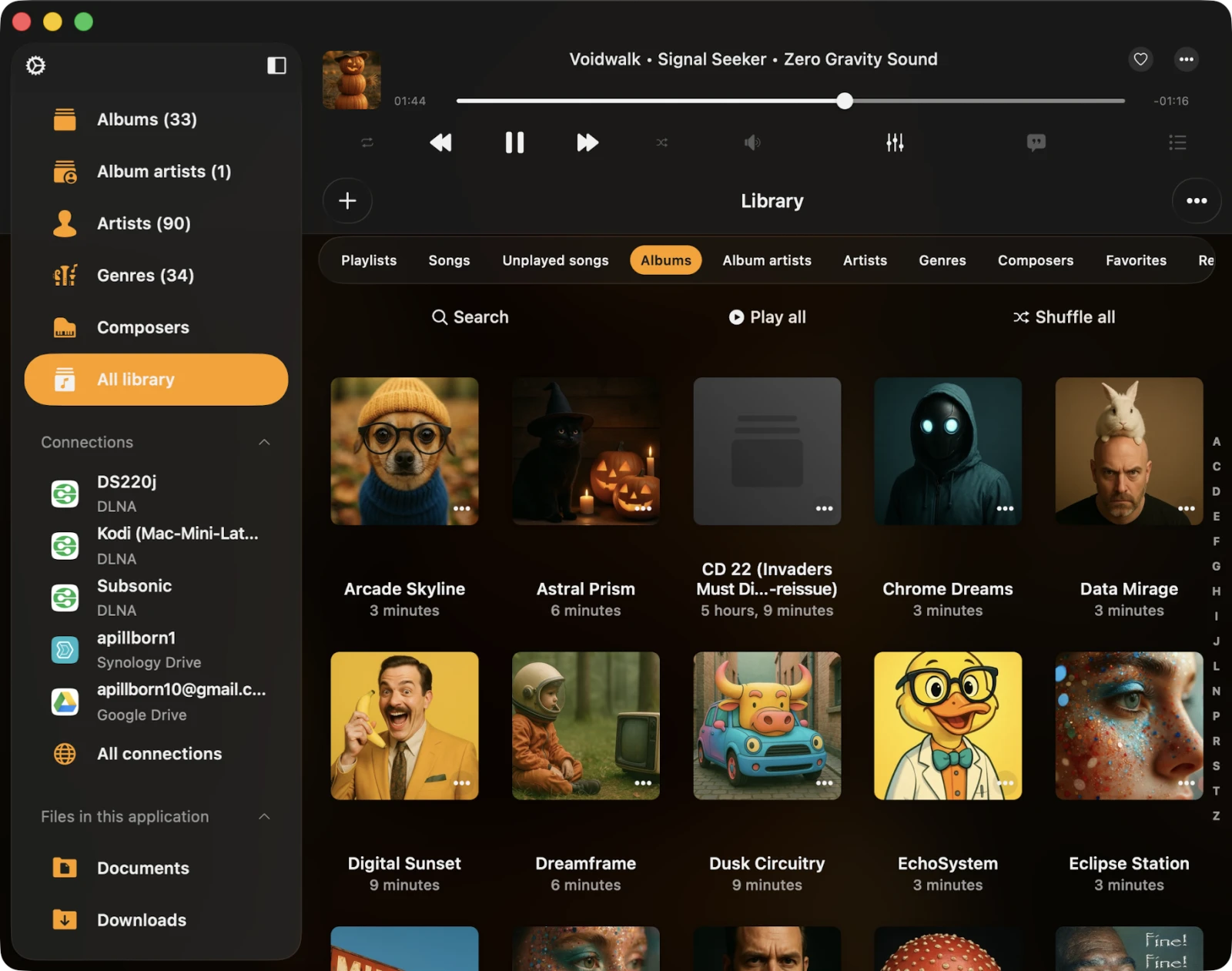Open options menu on CD 22 cover

click(825, 508)
